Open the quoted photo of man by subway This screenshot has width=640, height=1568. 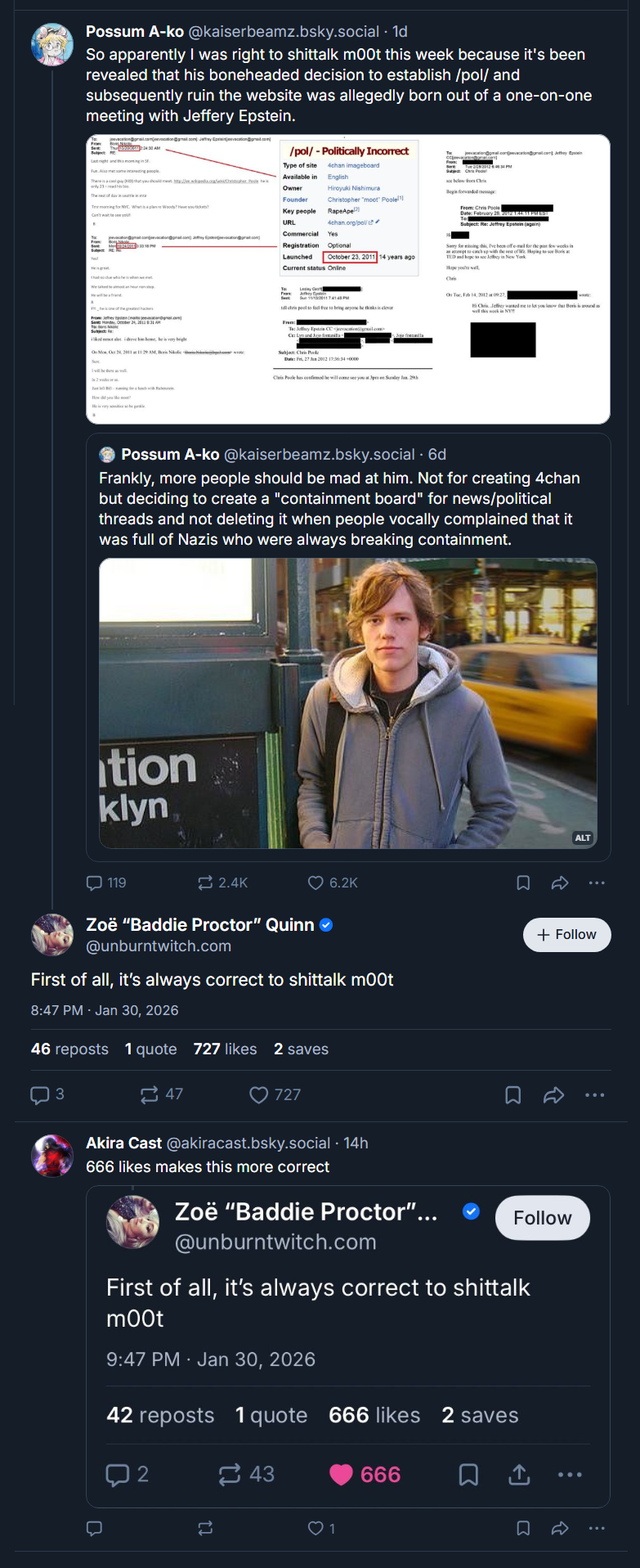click(x=348, y=703)
